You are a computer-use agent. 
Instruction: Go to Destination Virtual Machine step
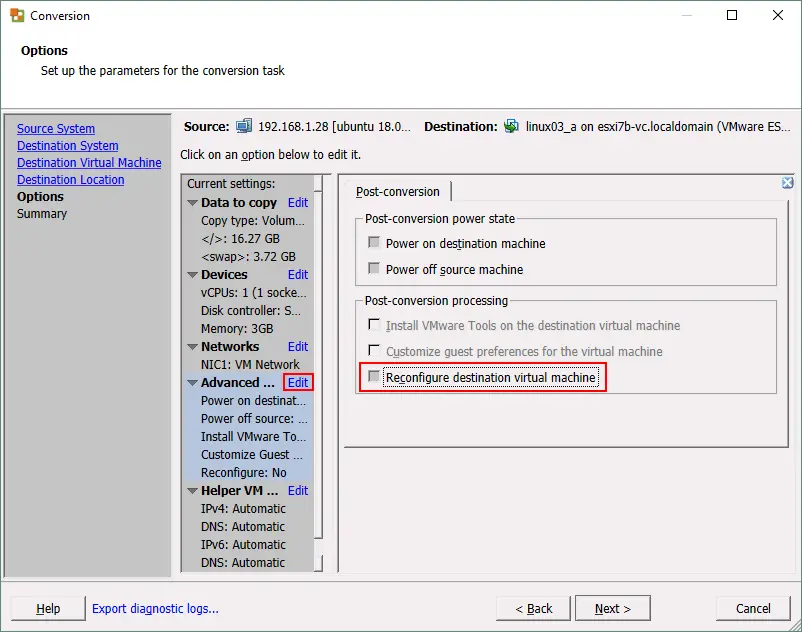(x=89, y=163)
